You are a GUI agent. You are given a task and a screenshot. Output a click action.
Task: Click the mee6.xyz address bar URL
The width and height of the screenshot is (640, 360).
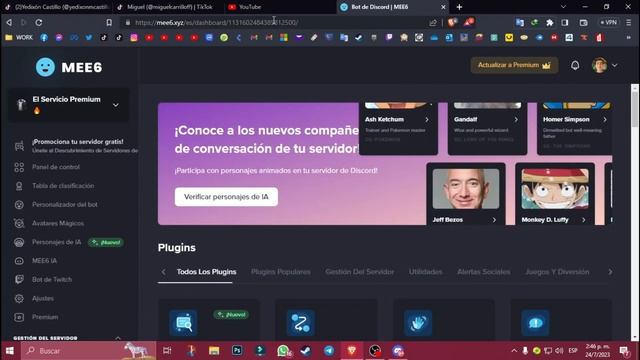click(x=216, y=22)
